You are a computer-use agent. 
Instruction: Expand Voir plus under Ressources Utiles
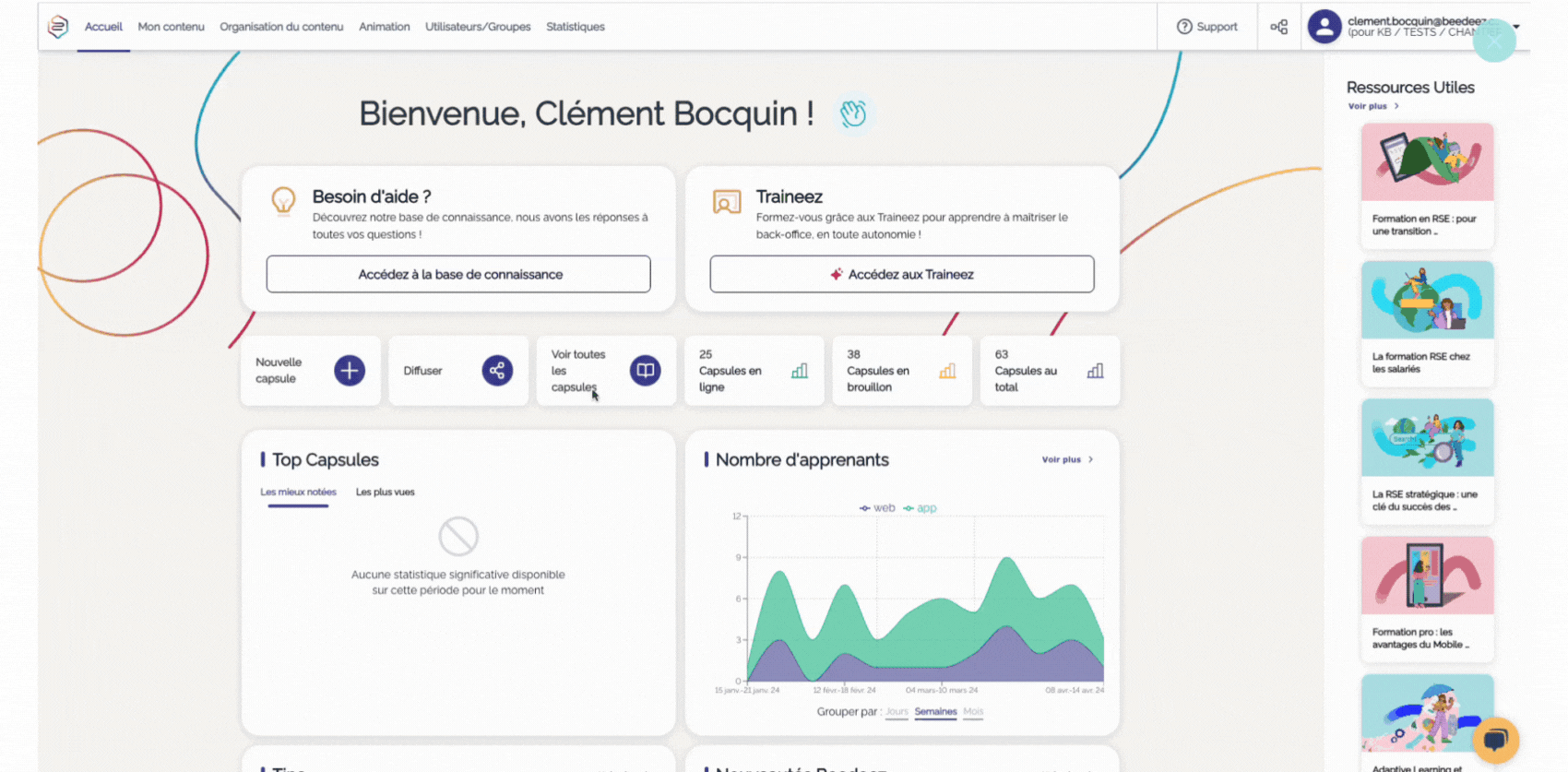(x=1372, y=106)
